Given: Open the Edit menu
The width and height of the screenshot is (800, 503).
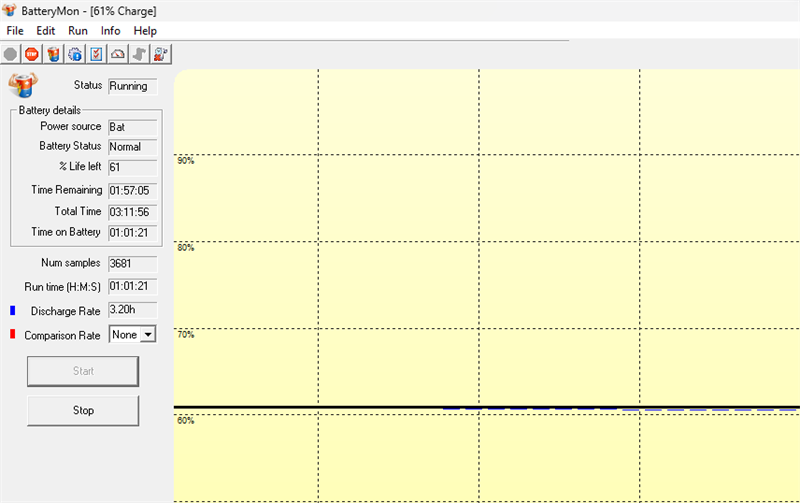Looking at the screenshot, I should (x=45, y=31).
